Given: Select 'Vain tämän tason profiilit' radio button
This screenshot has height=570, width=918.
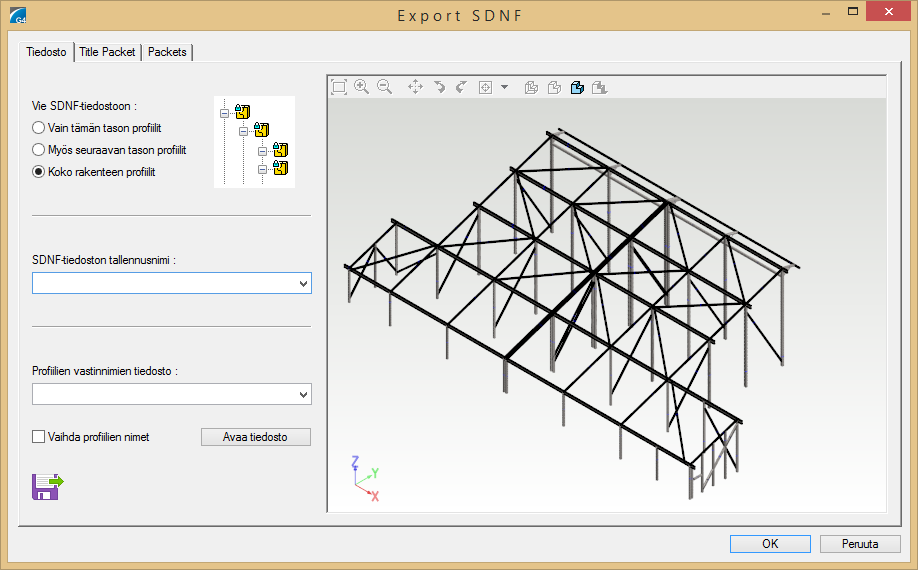Looking at the screenshot, I should pos(39,128).
